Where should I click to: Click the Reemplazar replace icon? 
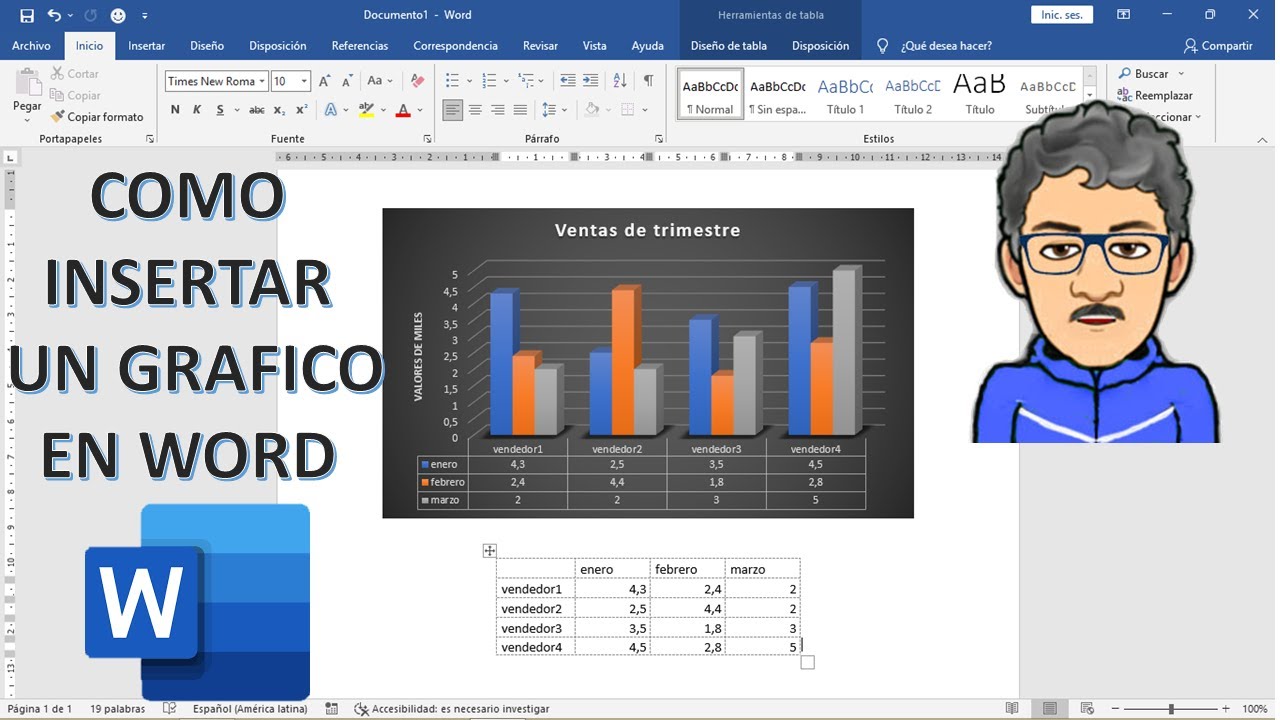point(1125,96)
